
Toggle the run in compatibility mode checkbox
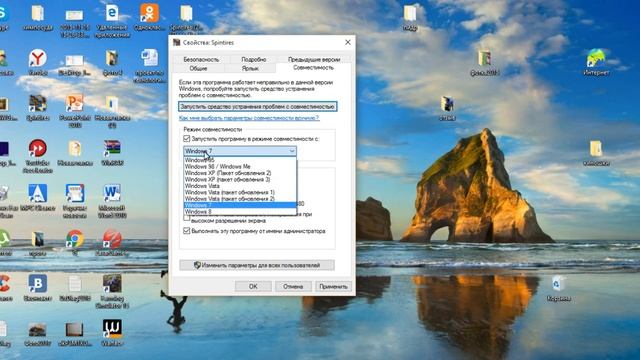pyautogui.click(x=187, y=139)
